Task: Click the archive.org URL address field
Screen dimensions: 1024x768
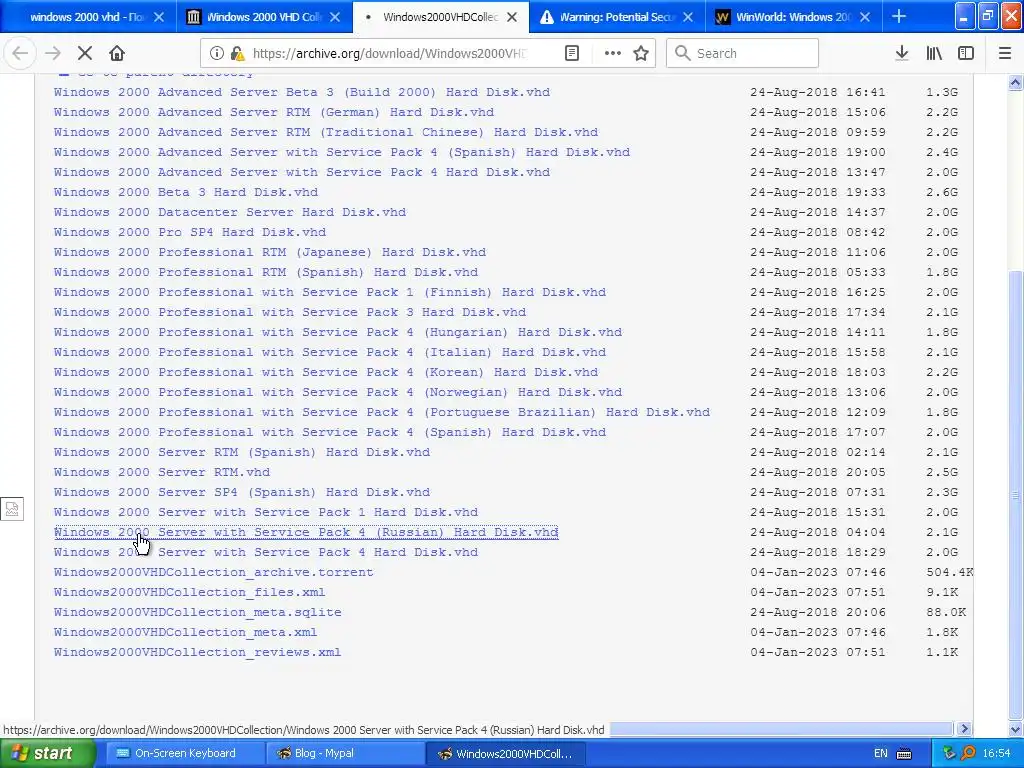Action: pyautogui.click(x=389, y=53)
